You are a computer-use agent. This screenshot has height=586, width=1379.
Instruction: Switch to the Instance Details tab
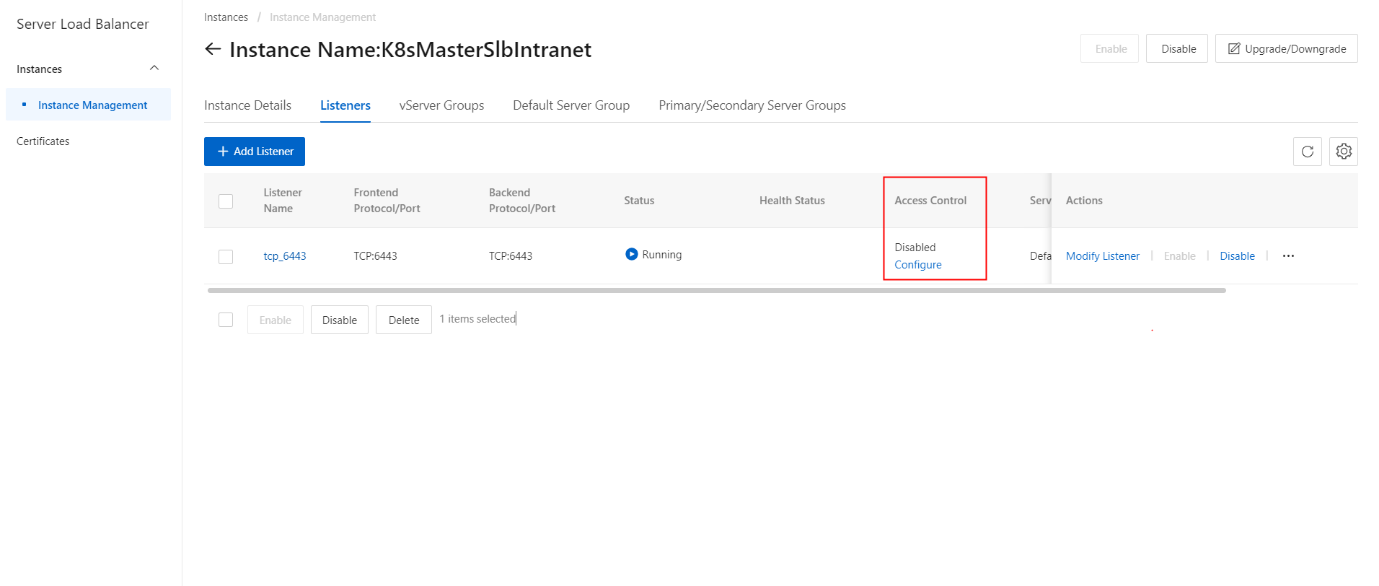(x=248, y=105)
